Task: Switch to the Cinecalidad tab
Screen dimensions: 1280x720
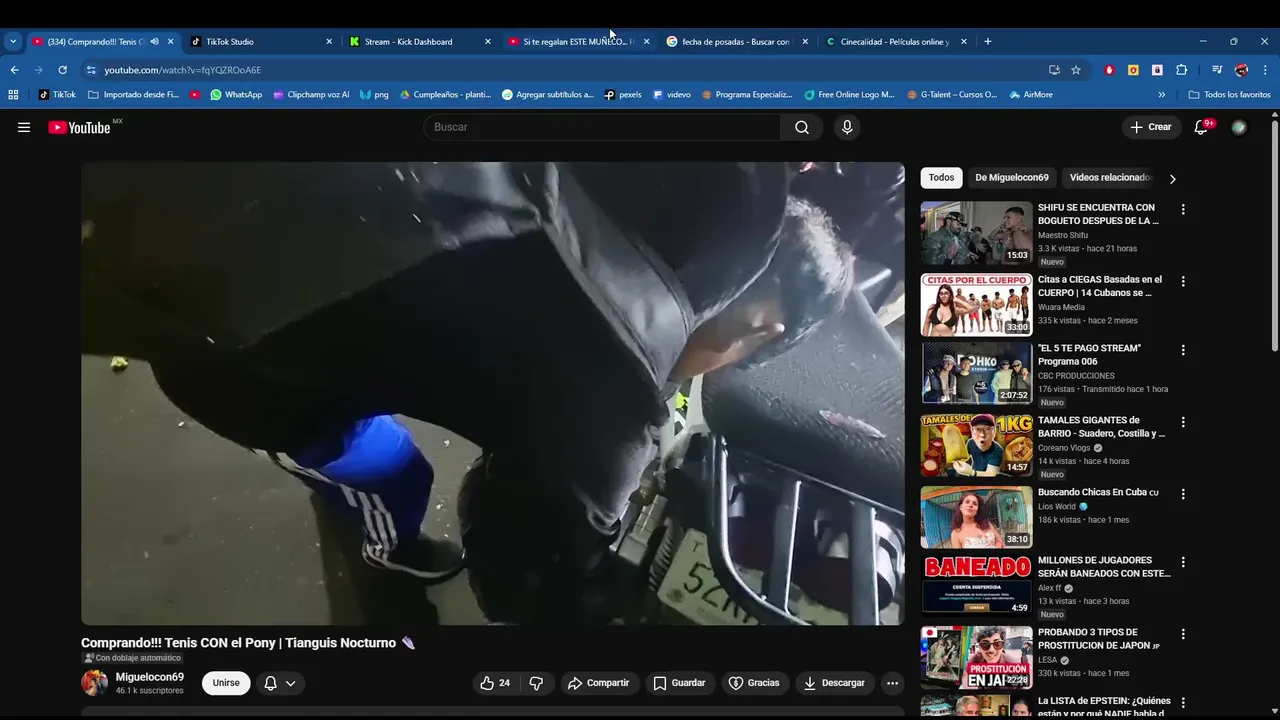Action: (895, 42)
